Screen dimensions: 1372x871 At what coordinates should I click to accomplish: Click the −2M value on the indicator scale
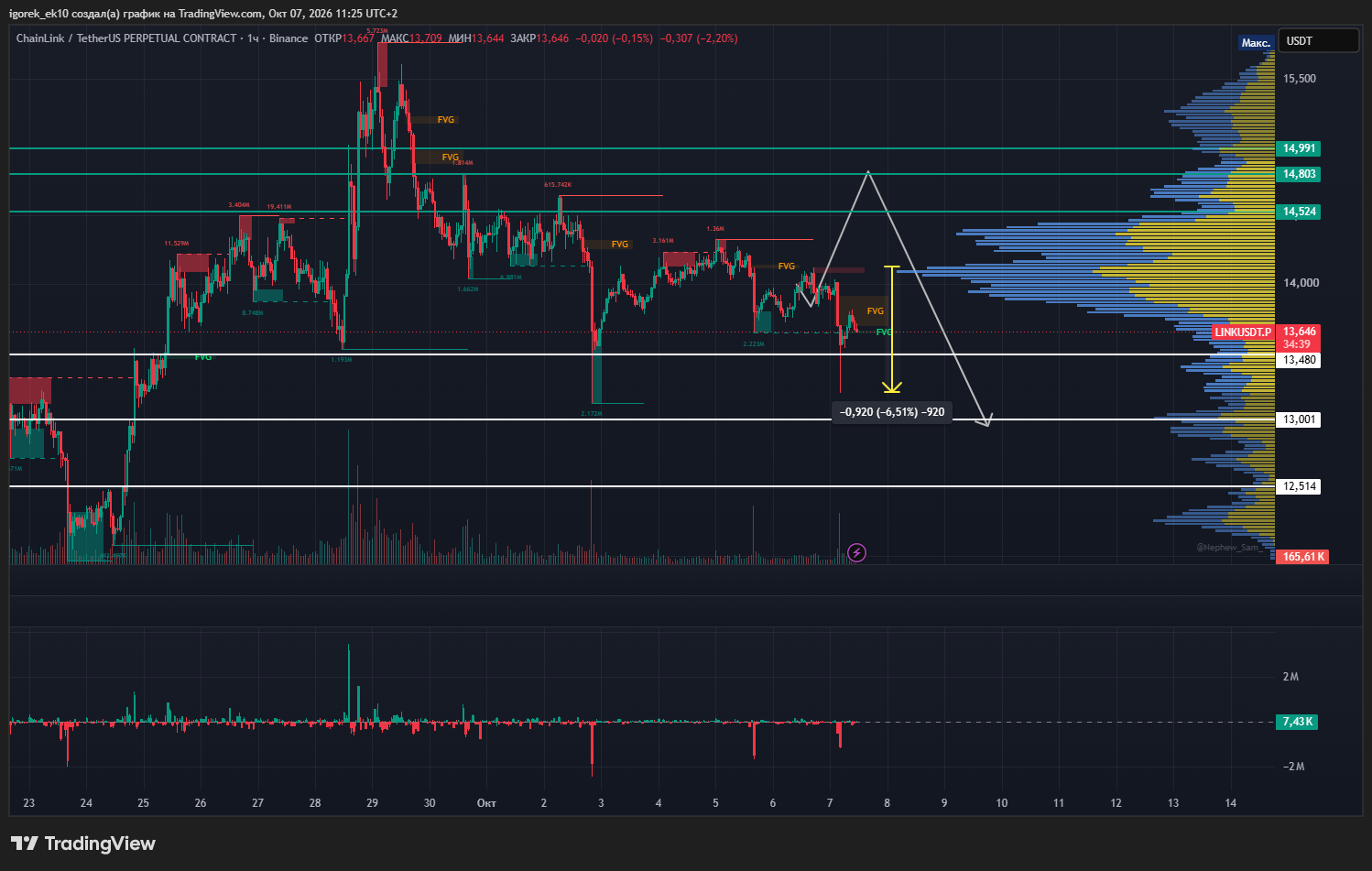[1293, 767]
